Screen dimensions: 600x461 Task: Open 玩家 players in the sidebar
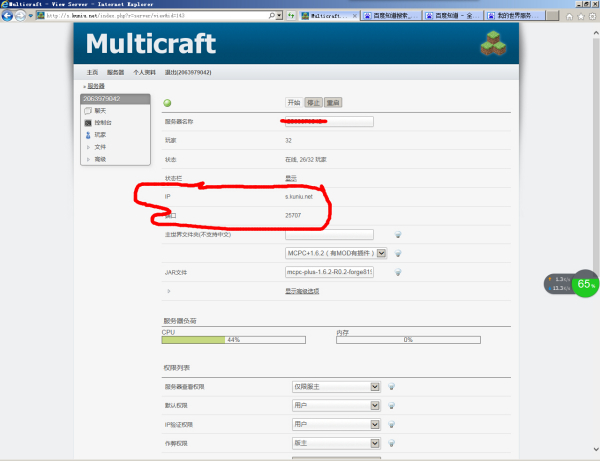pyautogui.click(x=100, y=135)
